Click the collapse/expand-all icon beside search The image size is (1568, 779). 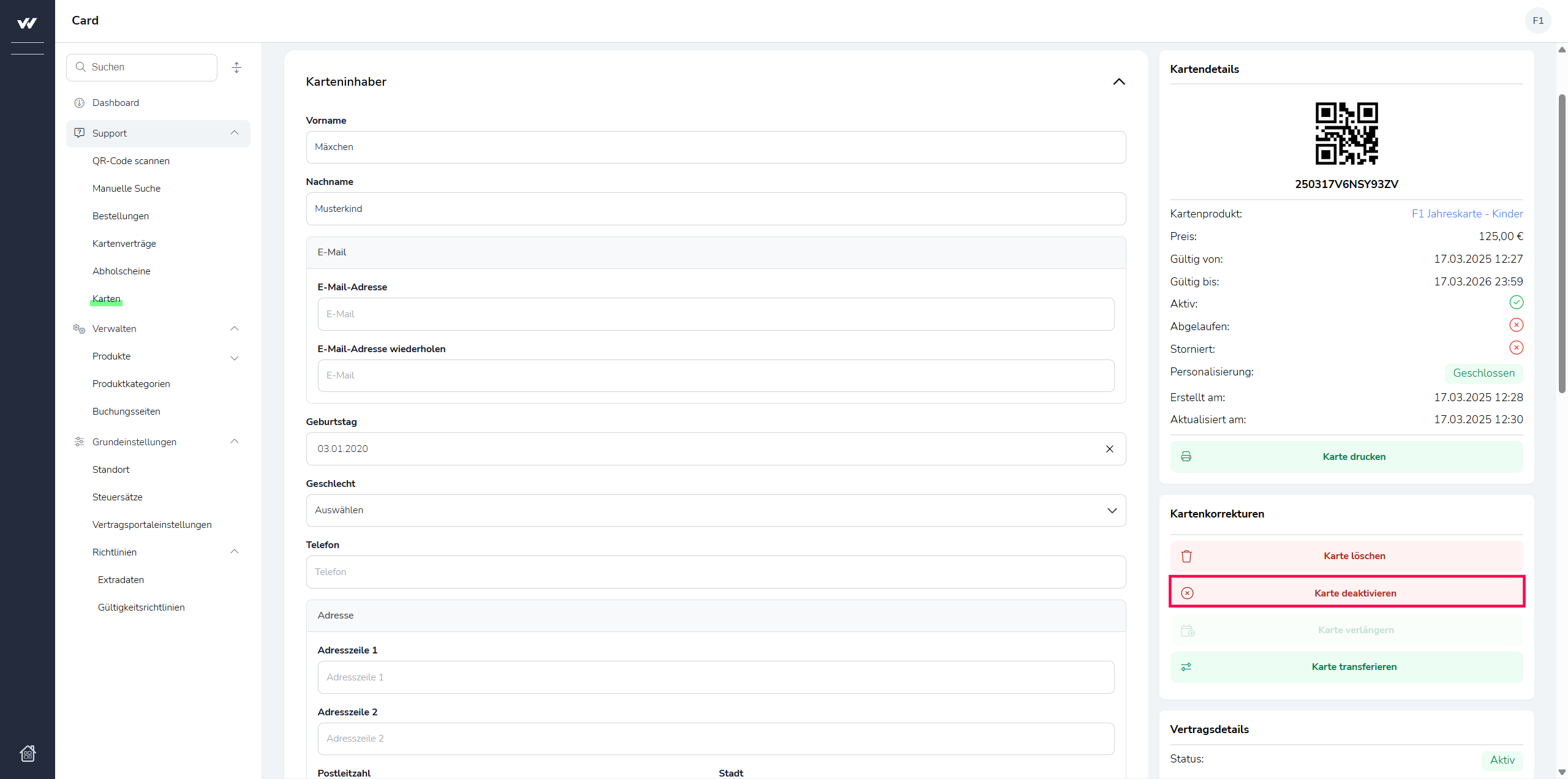coord(236,67)
